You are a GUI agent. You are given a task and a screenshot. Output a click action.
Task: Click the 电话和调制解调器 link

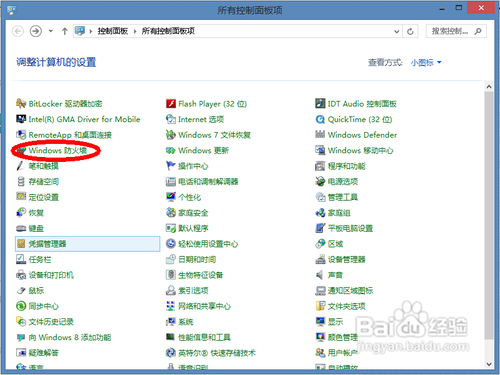click(x=208, y=182)
